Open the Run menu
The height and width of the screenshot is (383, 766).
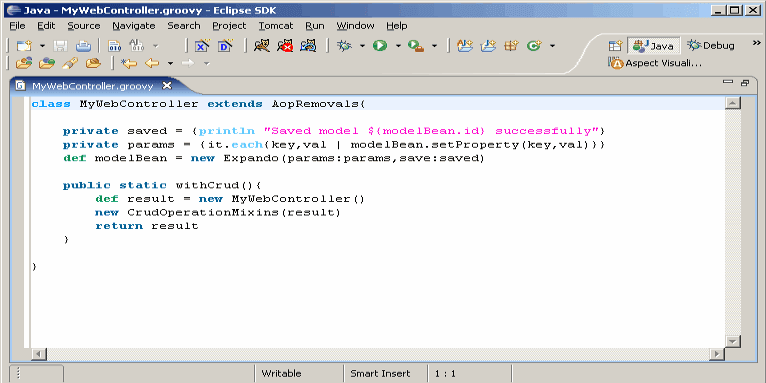[315, 26]
